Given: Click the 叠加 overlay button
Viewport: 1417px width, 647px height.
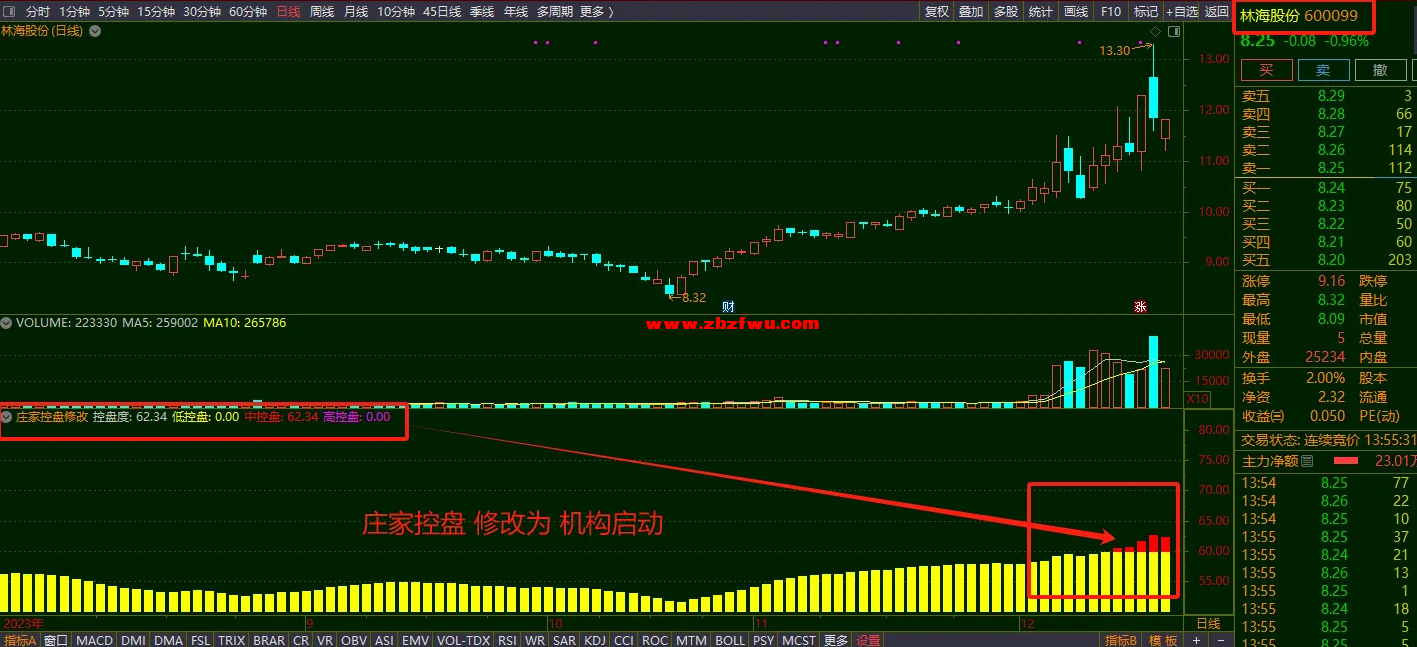Looking at the screenshot, I should [971, 12].
